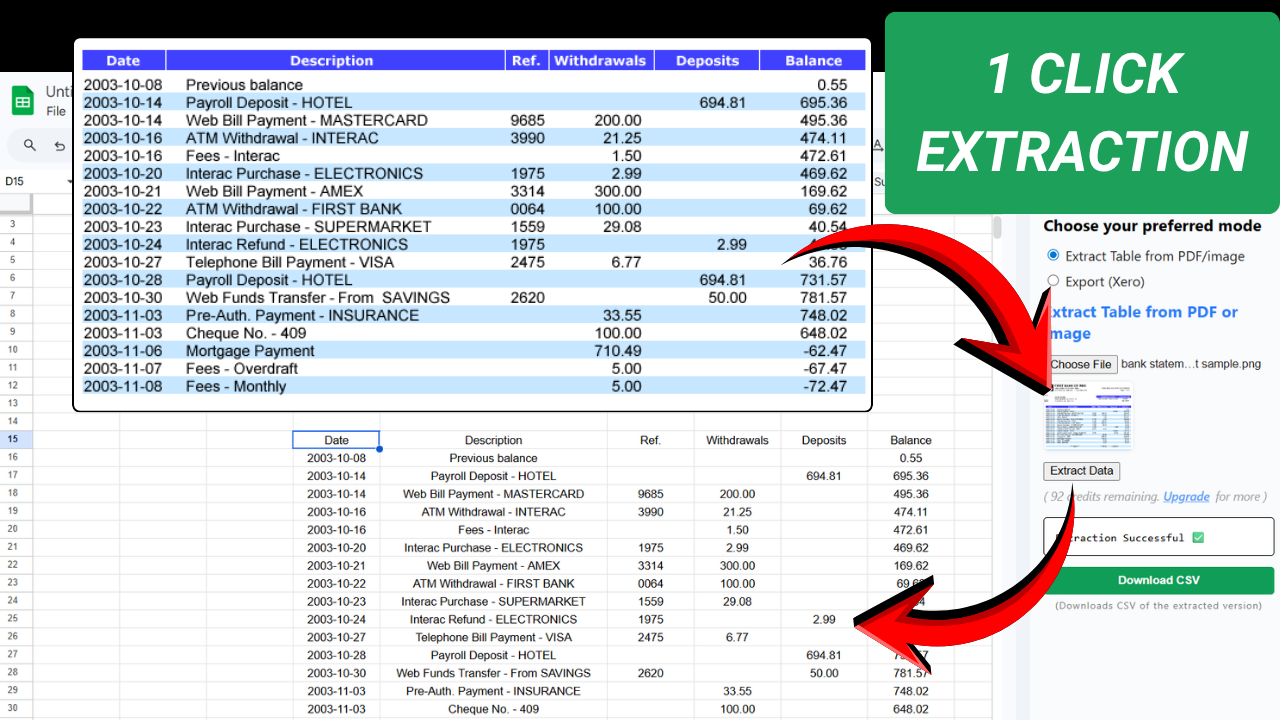The height and width of the screenshot is (720, 1280).
Task: Click the Choose File button
Action: pyautogui.click(x=1082, y=364)
